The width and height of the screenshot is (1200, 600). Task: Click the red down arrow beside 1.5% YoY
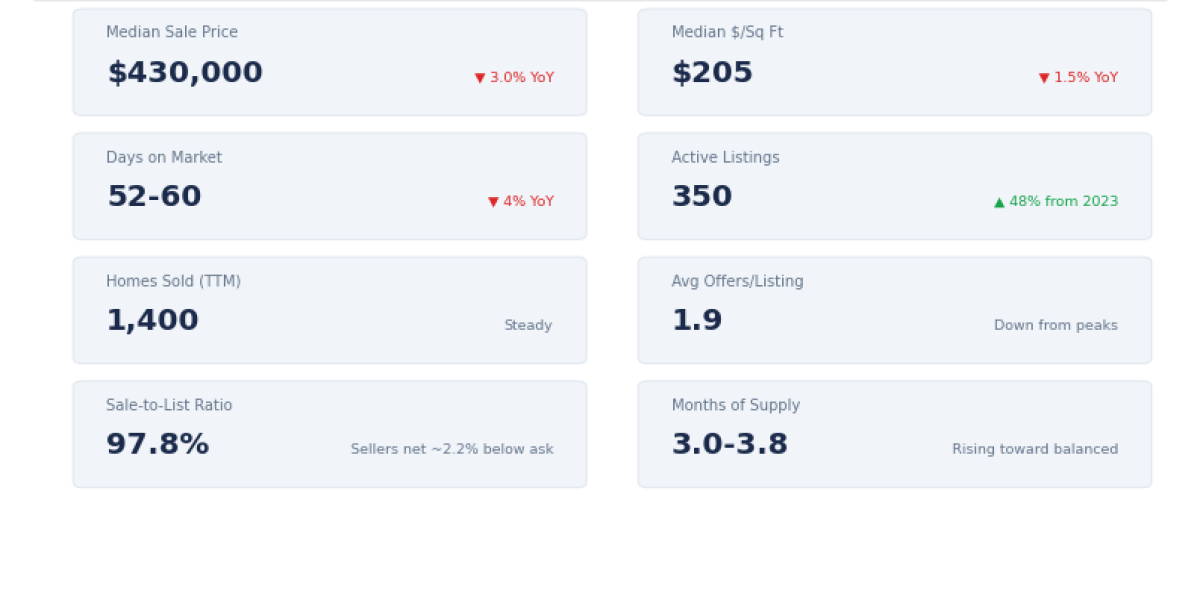(x=1044, y=78)
